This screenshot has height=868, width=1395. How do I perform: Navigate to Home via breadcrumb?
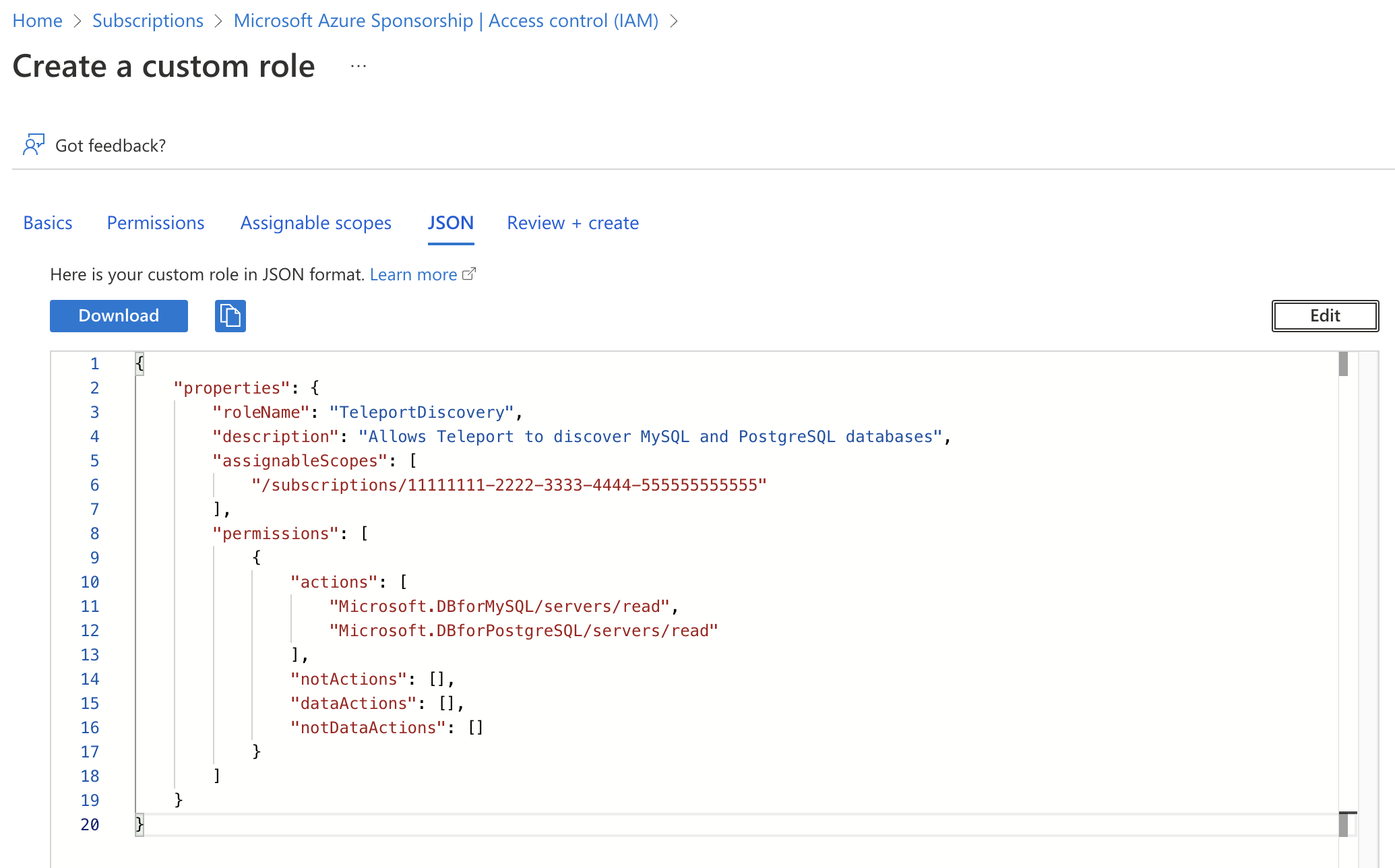37,21
